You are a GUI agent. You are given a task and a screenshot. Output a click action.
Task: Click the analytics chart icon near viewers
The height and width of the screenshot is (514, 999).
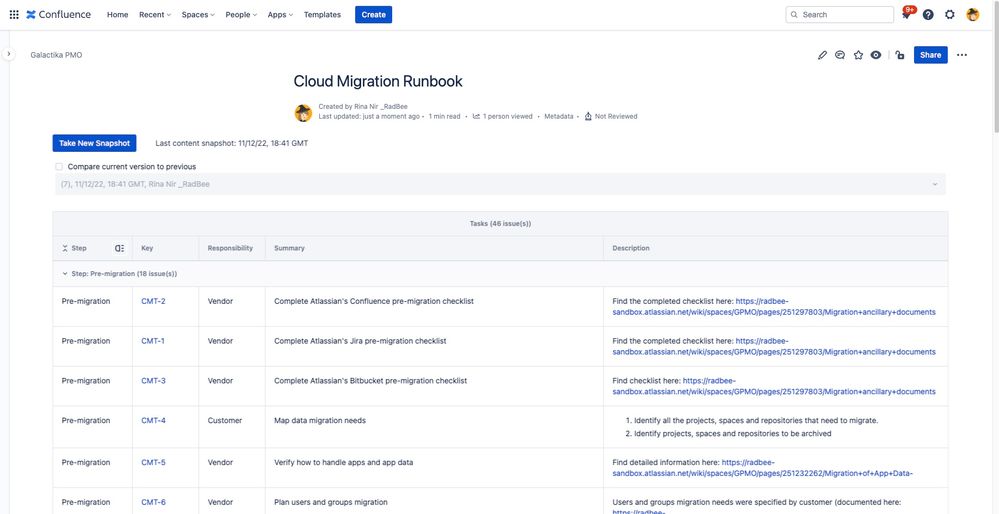[x=476, y=117]
